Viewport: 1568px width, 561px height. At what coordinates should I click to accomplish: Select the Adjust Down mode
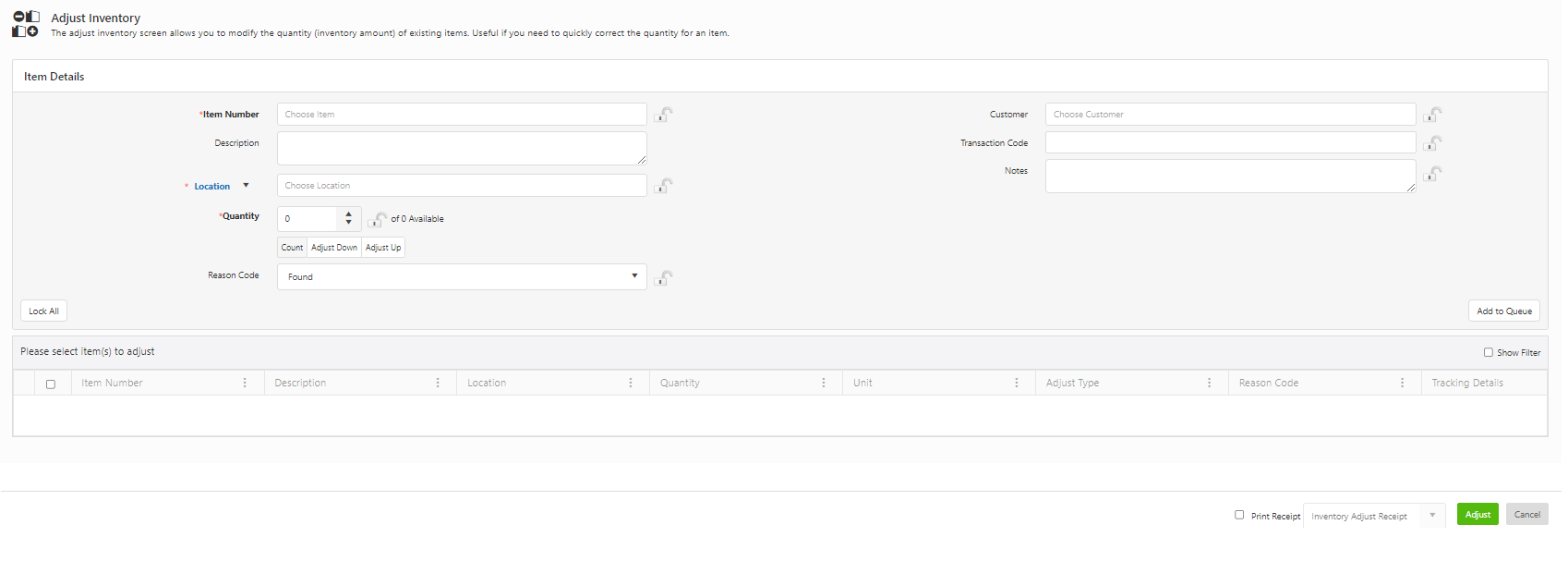tap(333, 248)
